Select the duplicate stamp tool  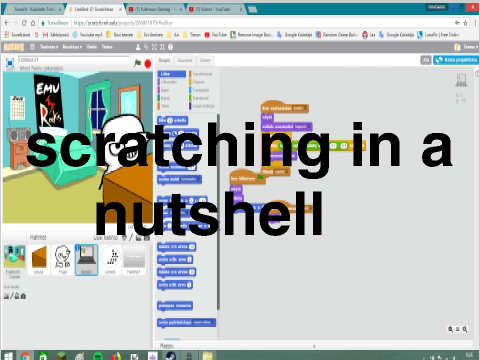pyautogui.click(x=138, y=47)
